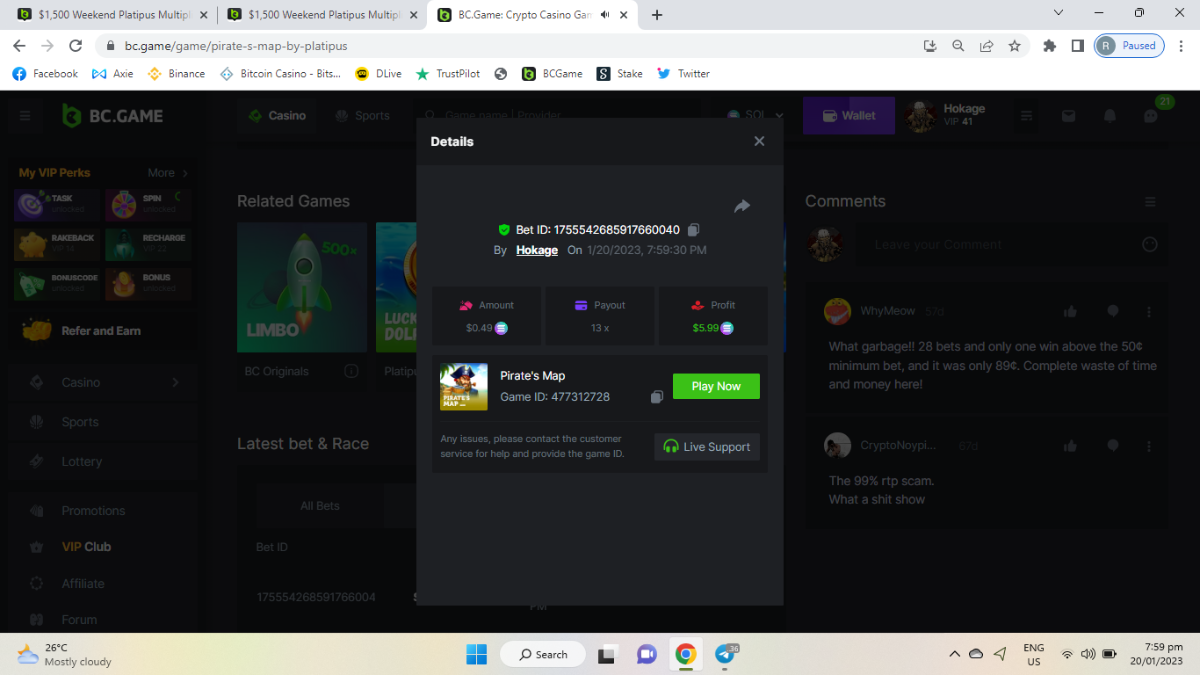Click the green Play Now button
Screen dimensions: 1200x675
tap(716, 386)
